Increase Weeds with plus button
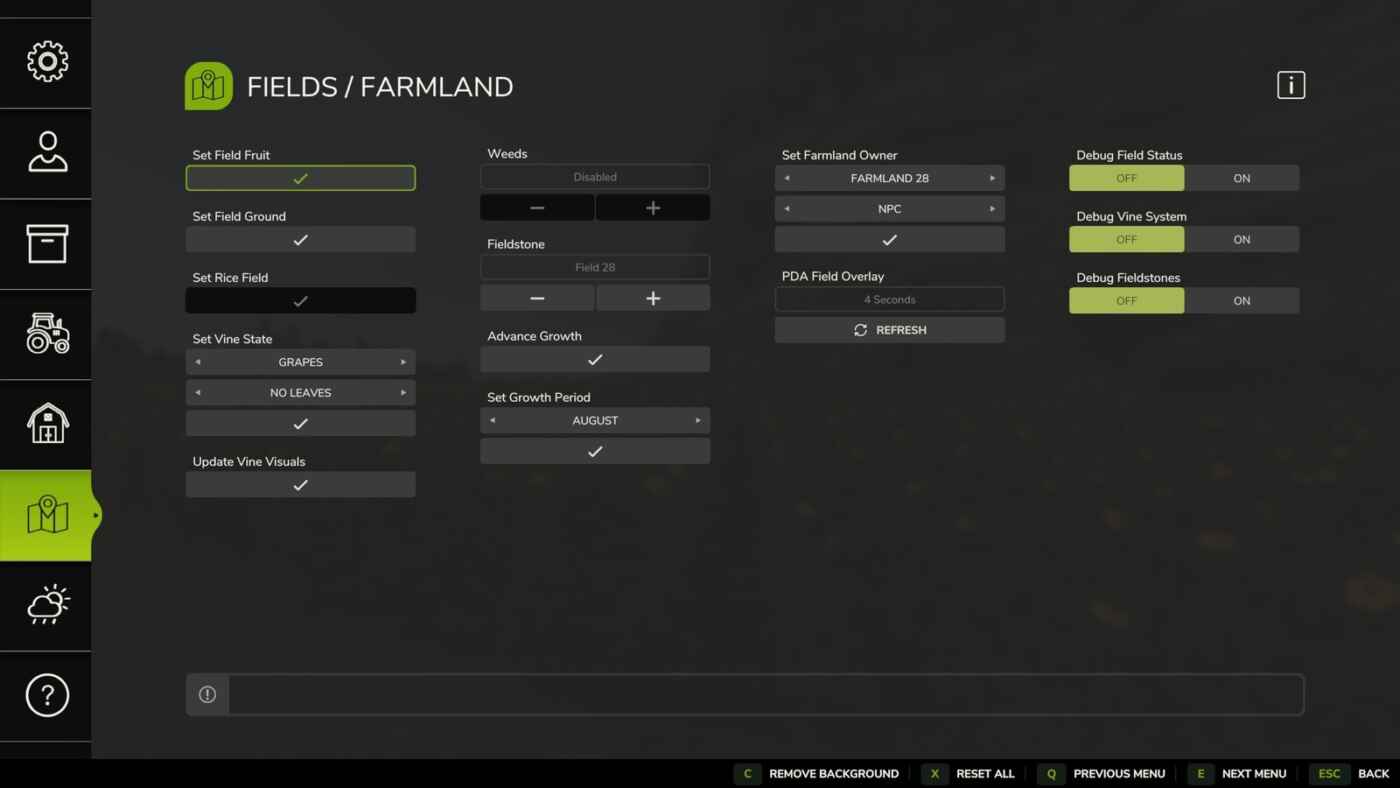The image size is (1400, 788). pos(653,208)
